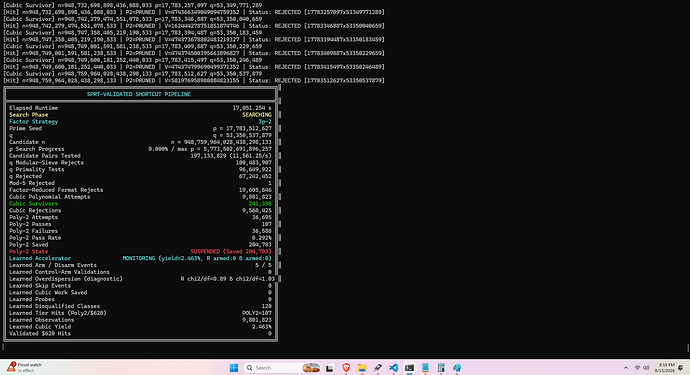Click the 'Learned Arm / Disarm Events' label
Screen dimensions: 690x375
[53, 265]
